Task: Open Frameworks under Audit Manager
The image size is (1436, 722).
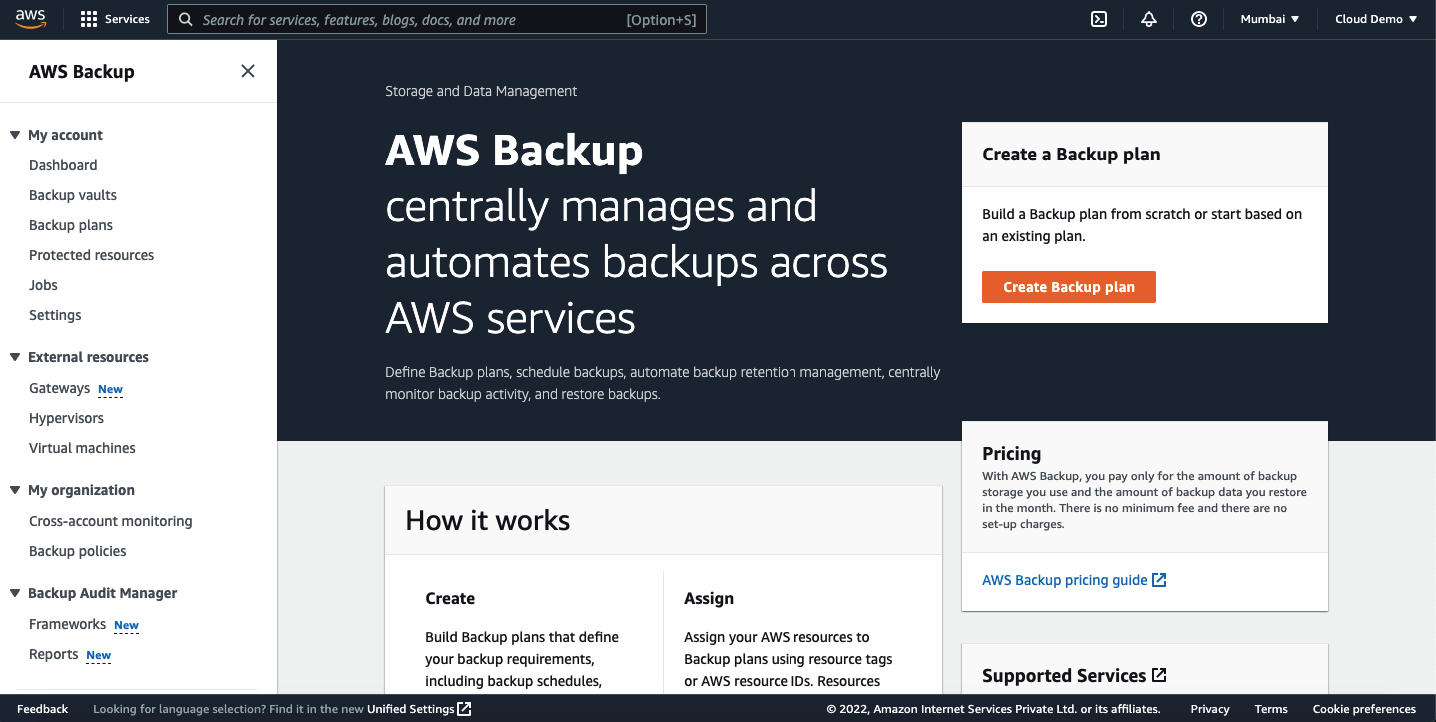Action: pos(67,624)
